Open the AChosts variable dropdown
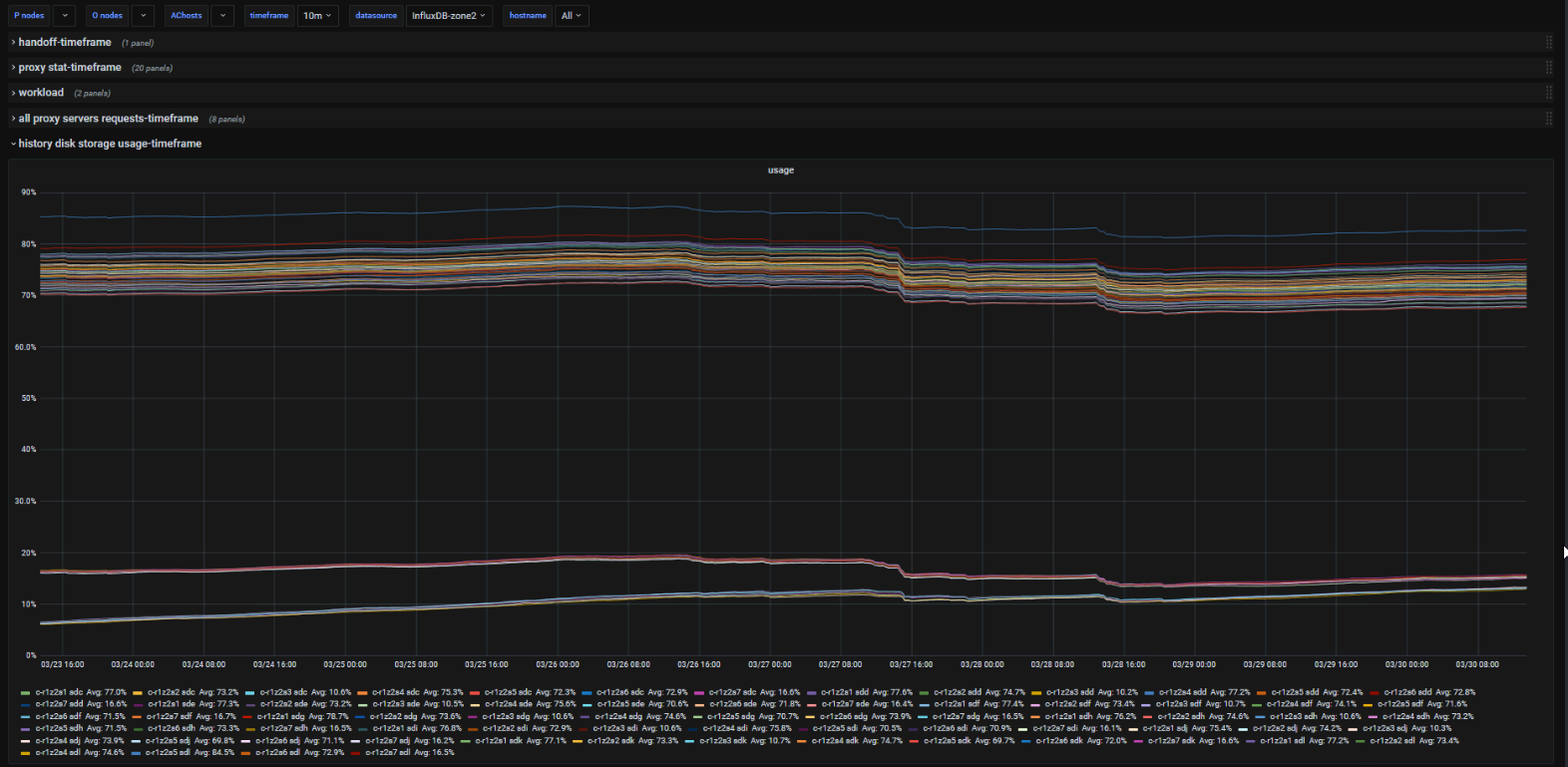Screen dimensions: 1568x767 click(x=223, y=16)
